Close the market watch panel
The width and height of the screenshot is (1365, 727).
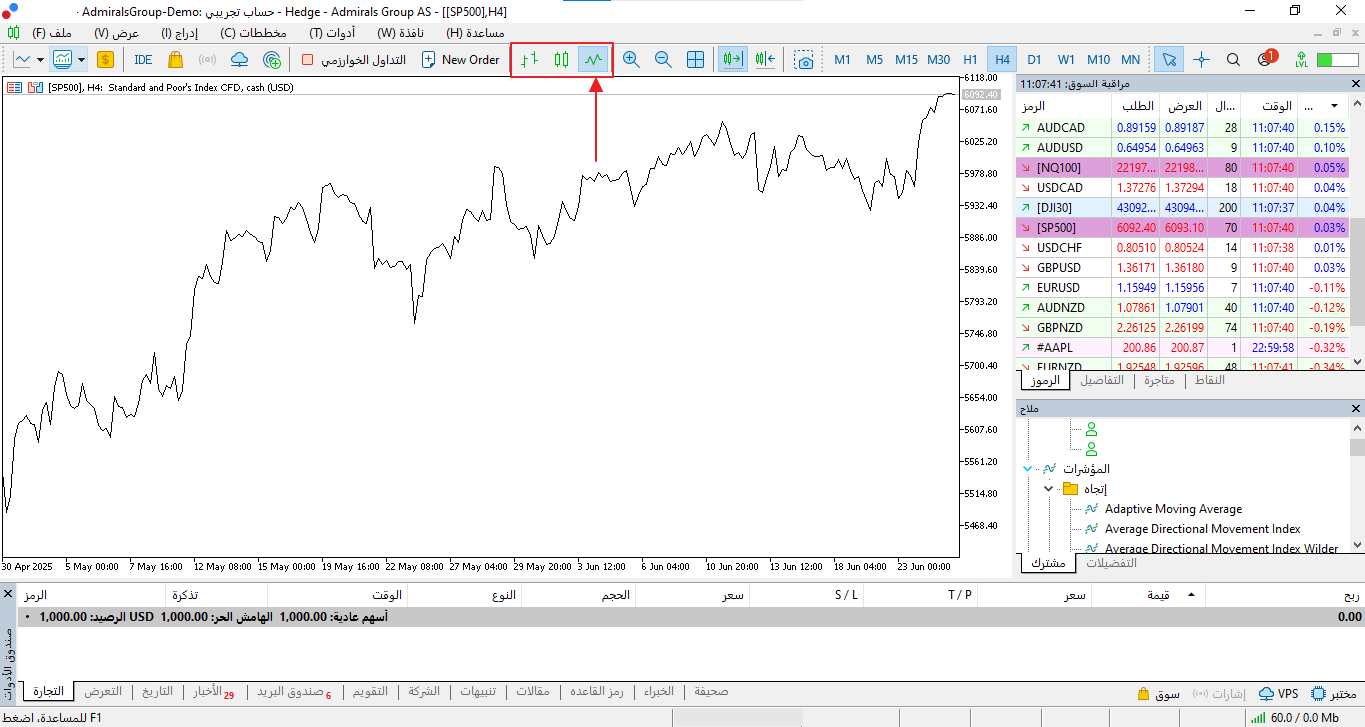pos(1356,84)
